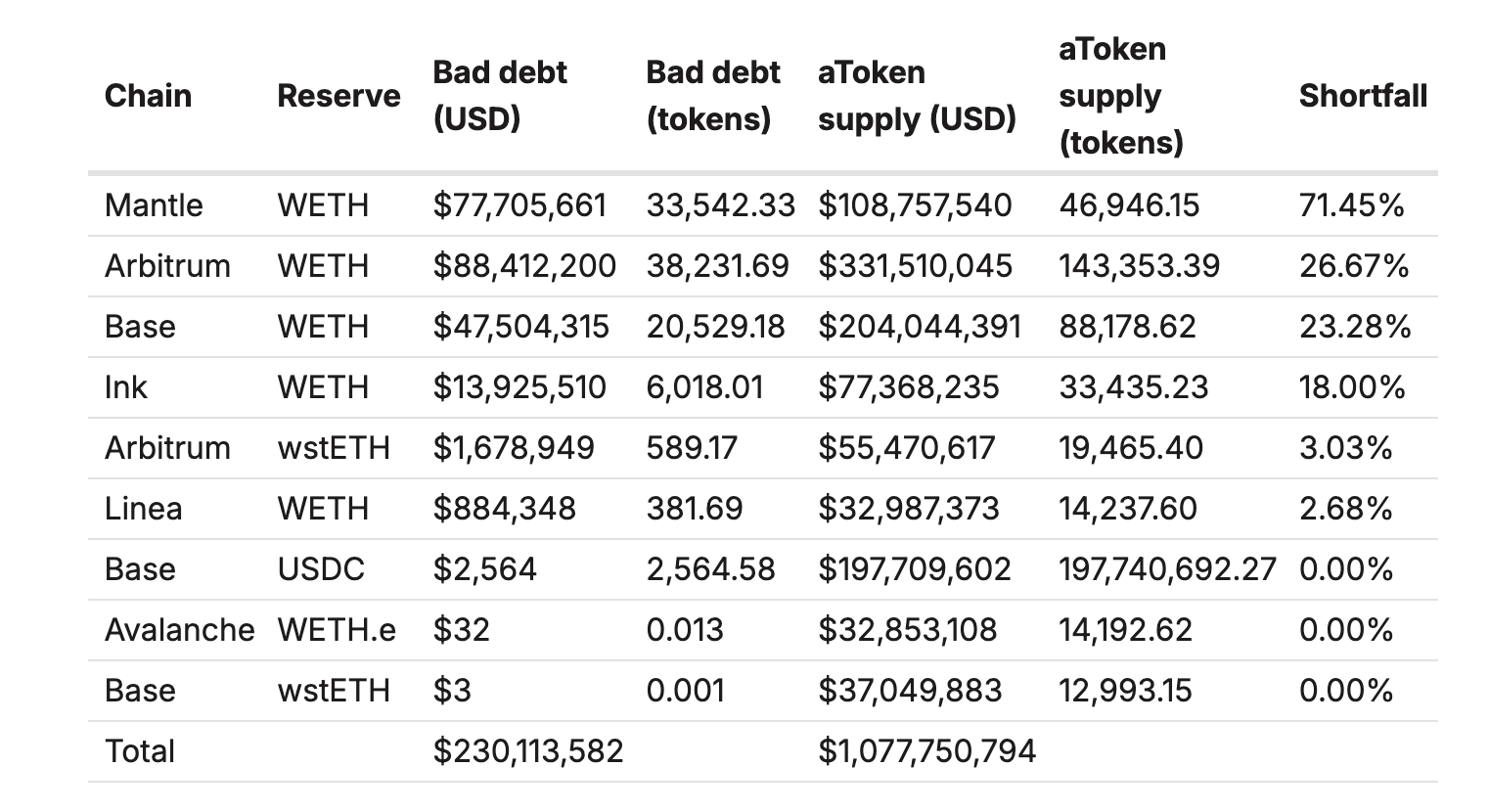The image size is (1489, 812).
Task: Select the 197,740,692.27 token supply cell
Action: [1167, 569]
